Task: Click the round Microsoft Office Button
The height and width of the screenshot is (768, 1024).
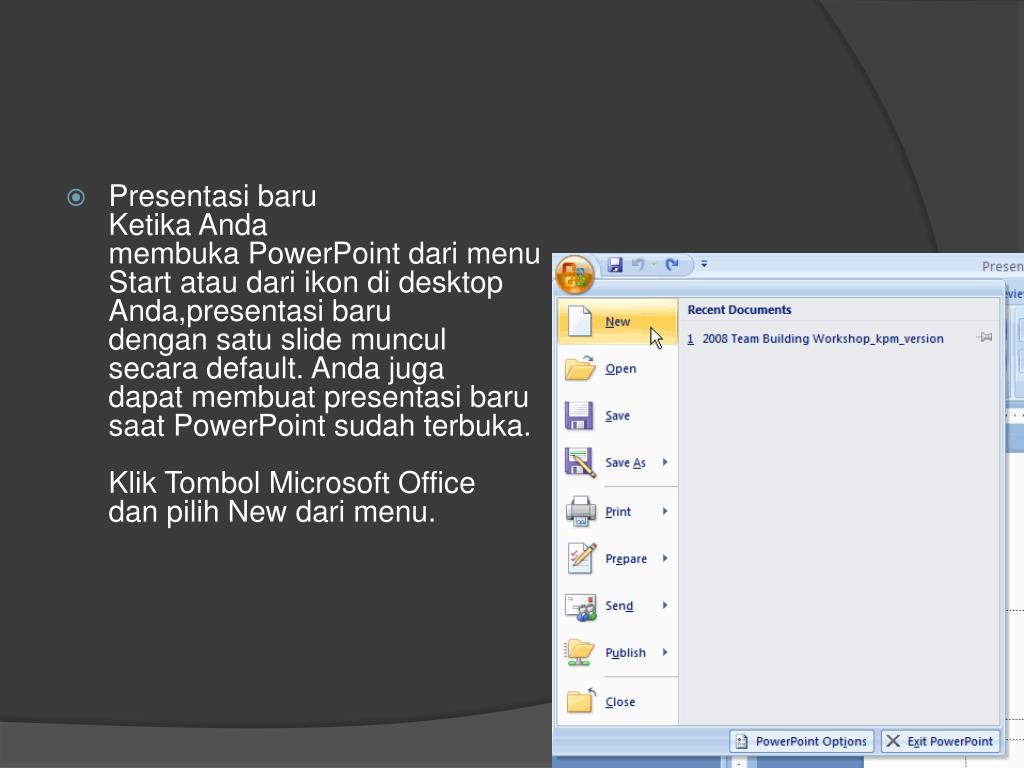Action: [574, 274]
